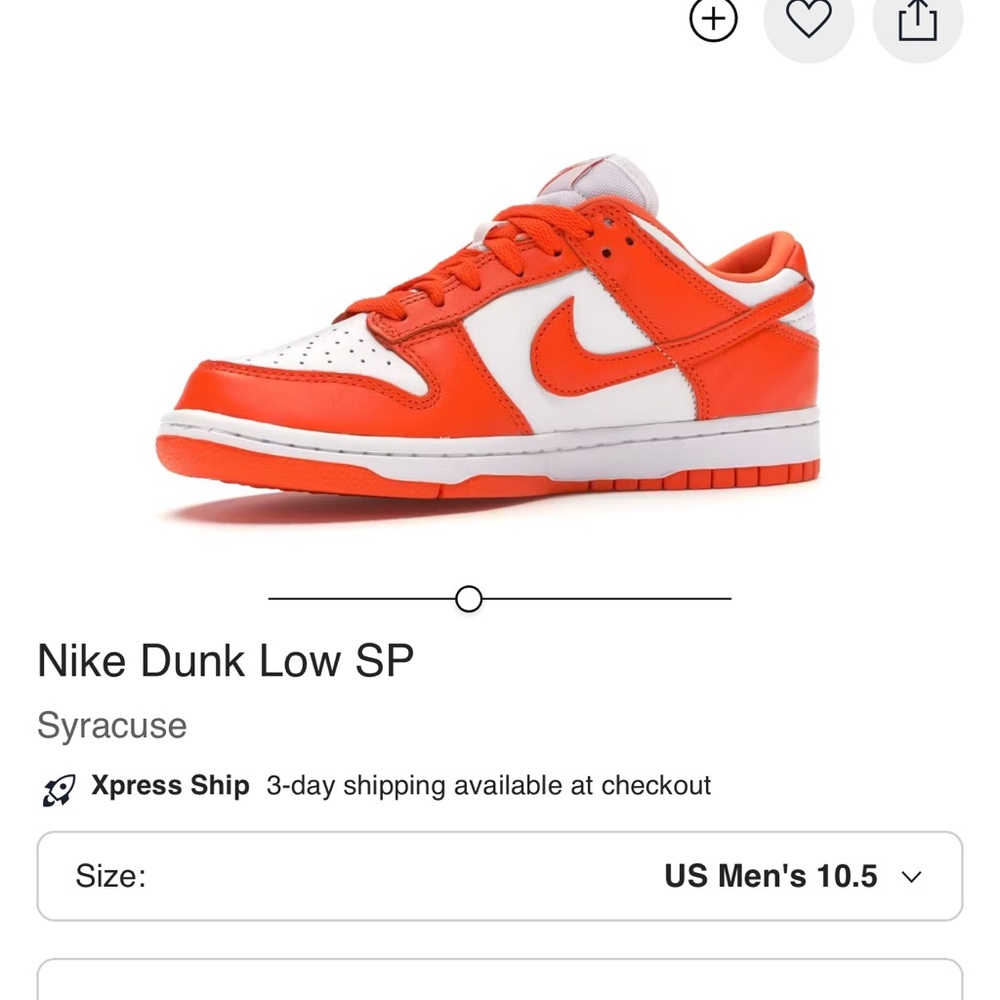The width and height of the screenshot is (1000, 1000).
Task: Tap the sneaker product photo
Action: click(x=490, y=330)
